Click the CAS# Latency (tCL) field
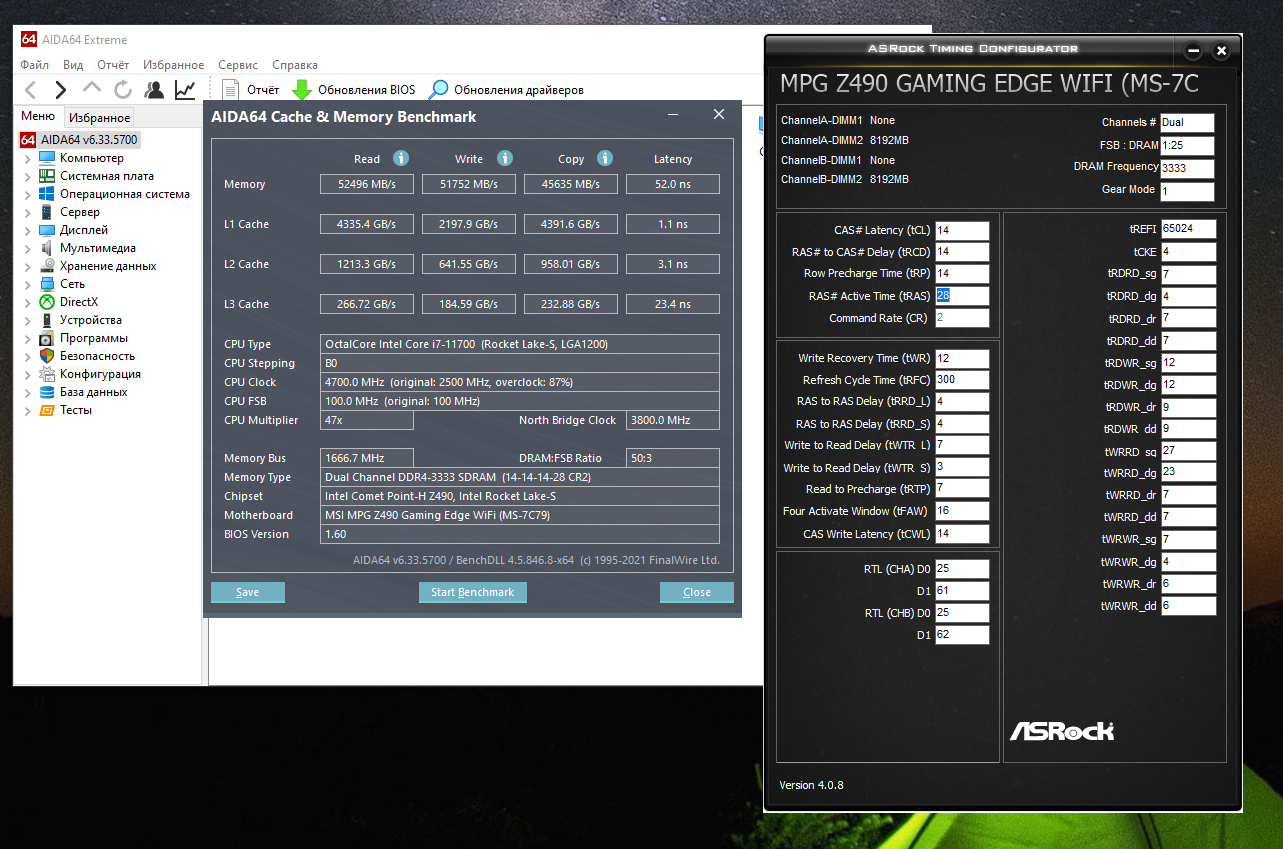1283x849 pixels. coord(962,230)
